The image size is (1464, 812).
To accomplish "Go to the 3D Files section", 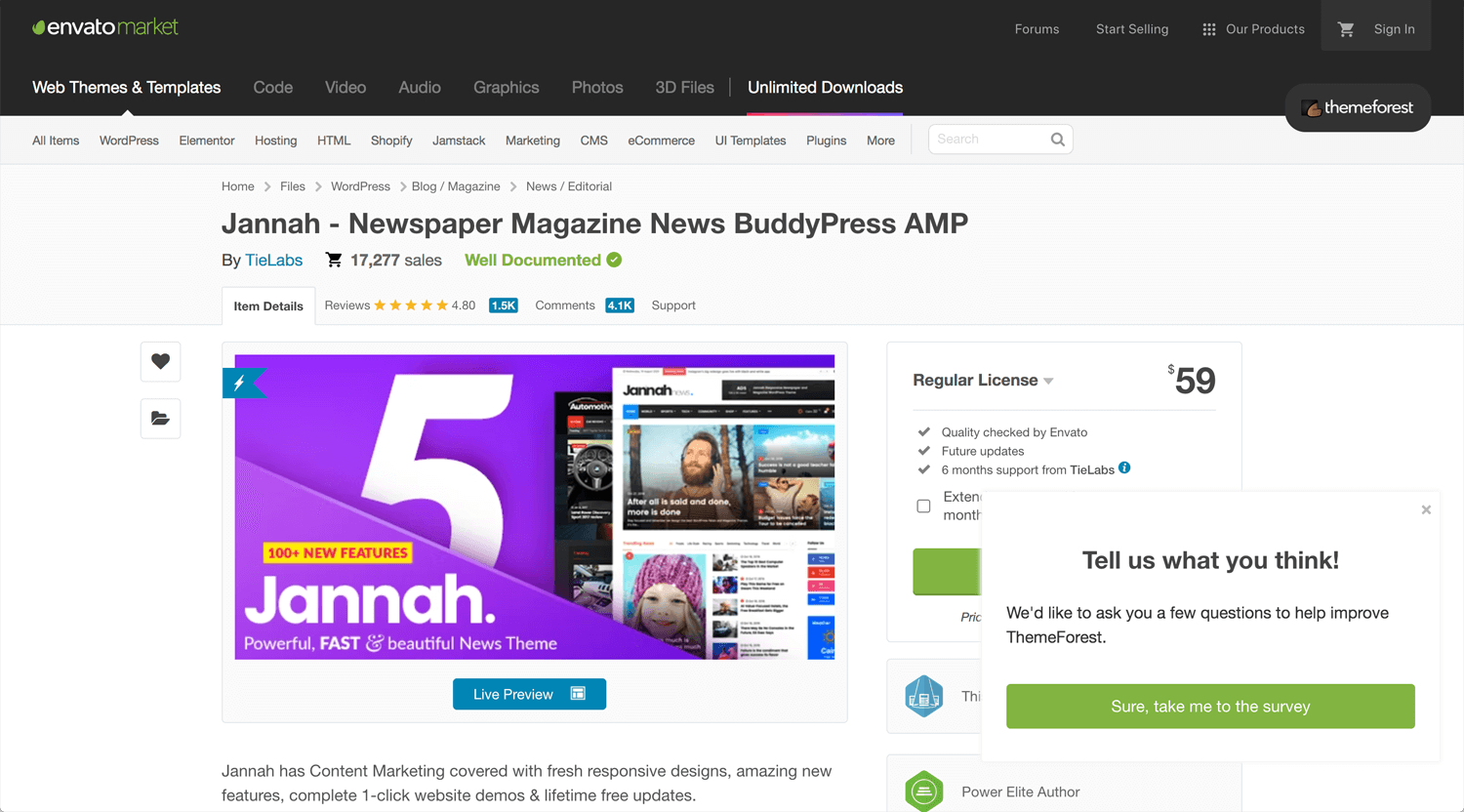I will (x=685, y=88).
